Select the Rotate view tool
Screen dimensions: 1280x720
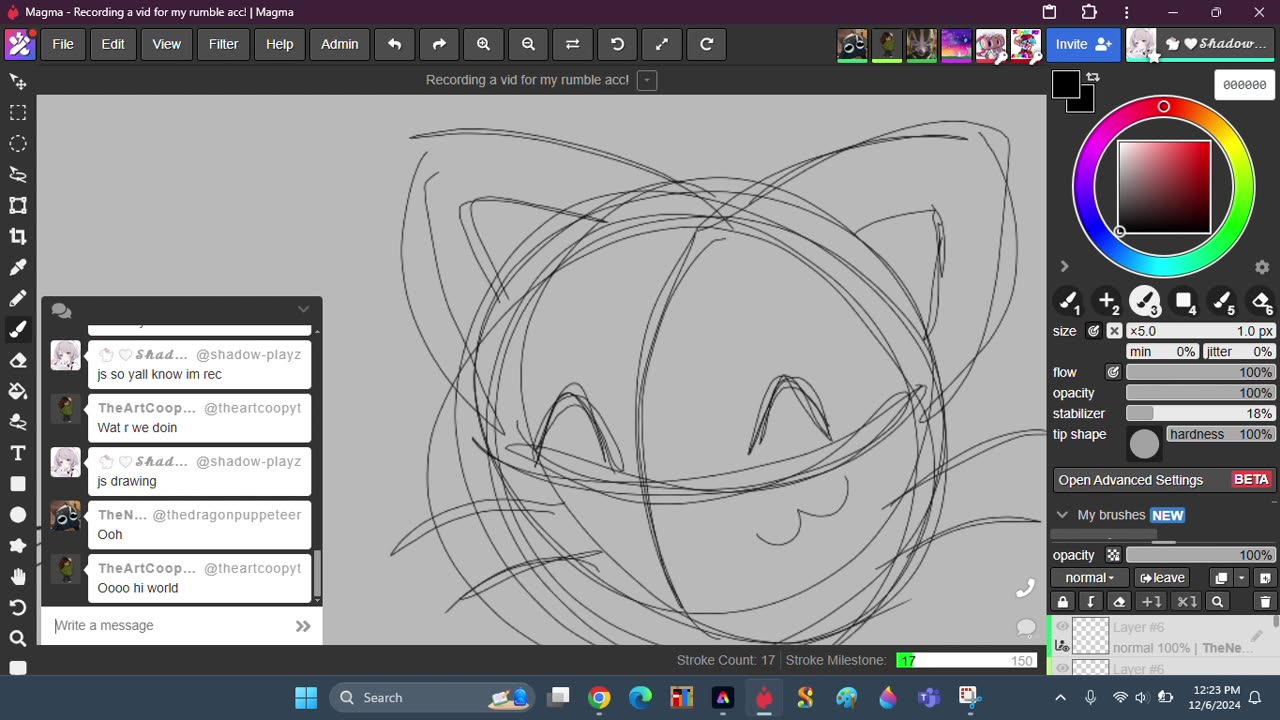[18, 608]
